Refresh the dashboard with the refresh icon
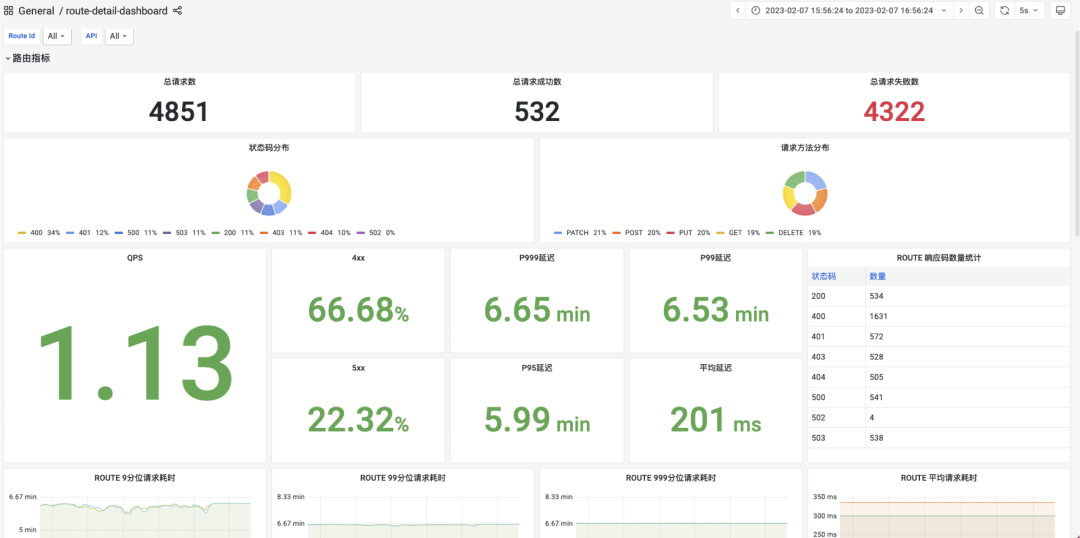Screen dimensions: 1080x538 coord(1004,11)
